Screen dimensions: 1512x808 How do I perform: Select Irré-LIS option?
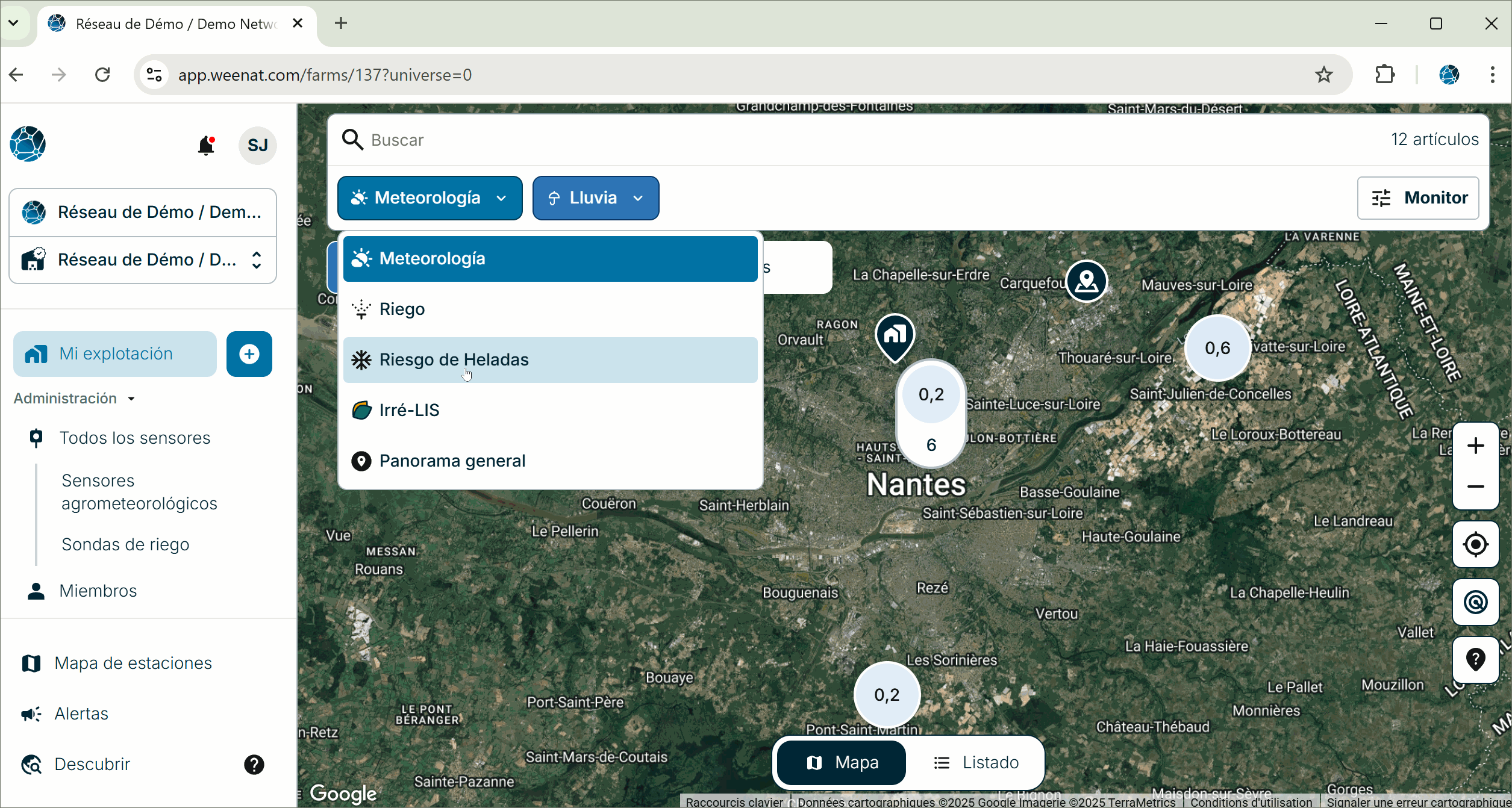[550, 411]
